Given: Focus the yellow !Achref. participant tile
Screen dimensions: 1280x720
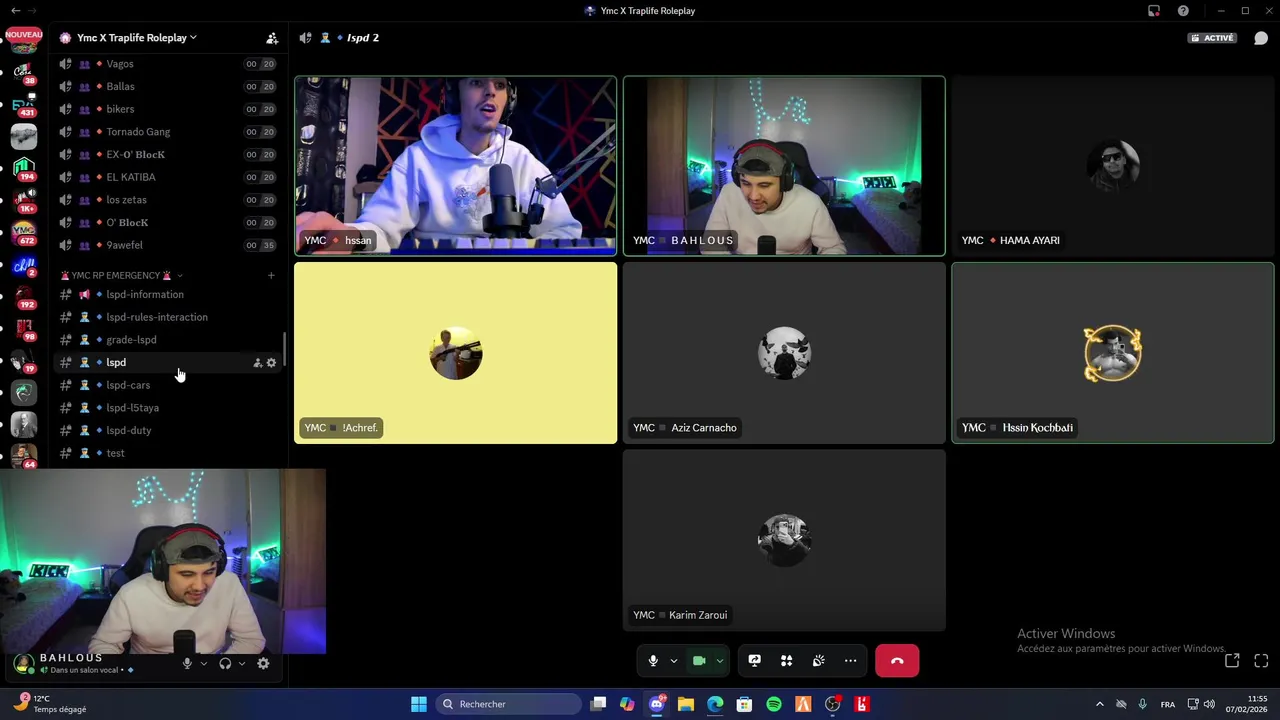Looking at the screenshot, I should coord(455,353).
